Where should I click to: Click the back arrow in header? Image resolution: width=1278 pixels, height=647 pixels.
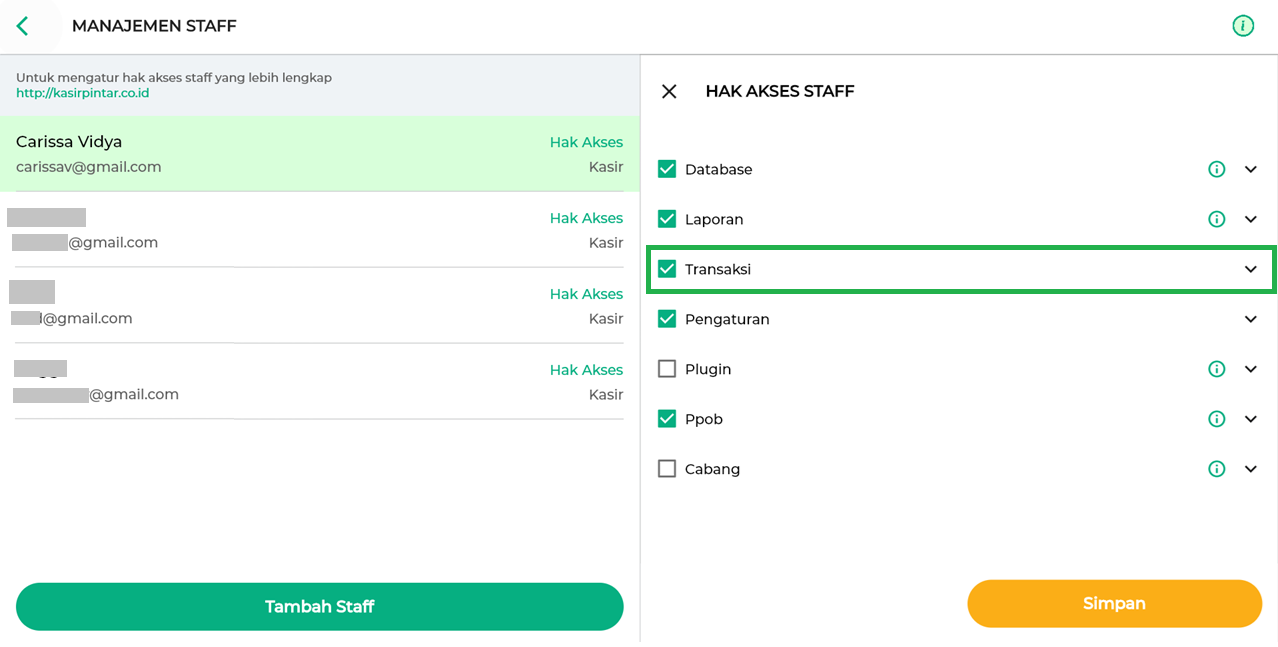23,26
